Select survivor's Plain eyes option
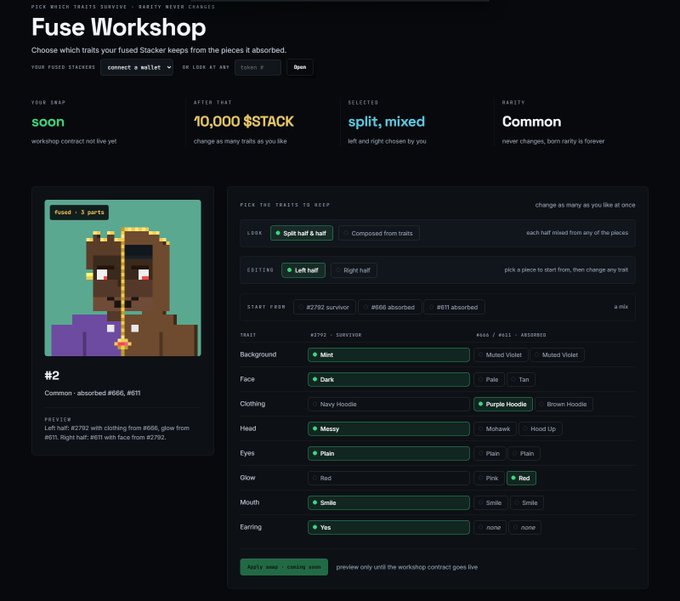 click(389, 454)
